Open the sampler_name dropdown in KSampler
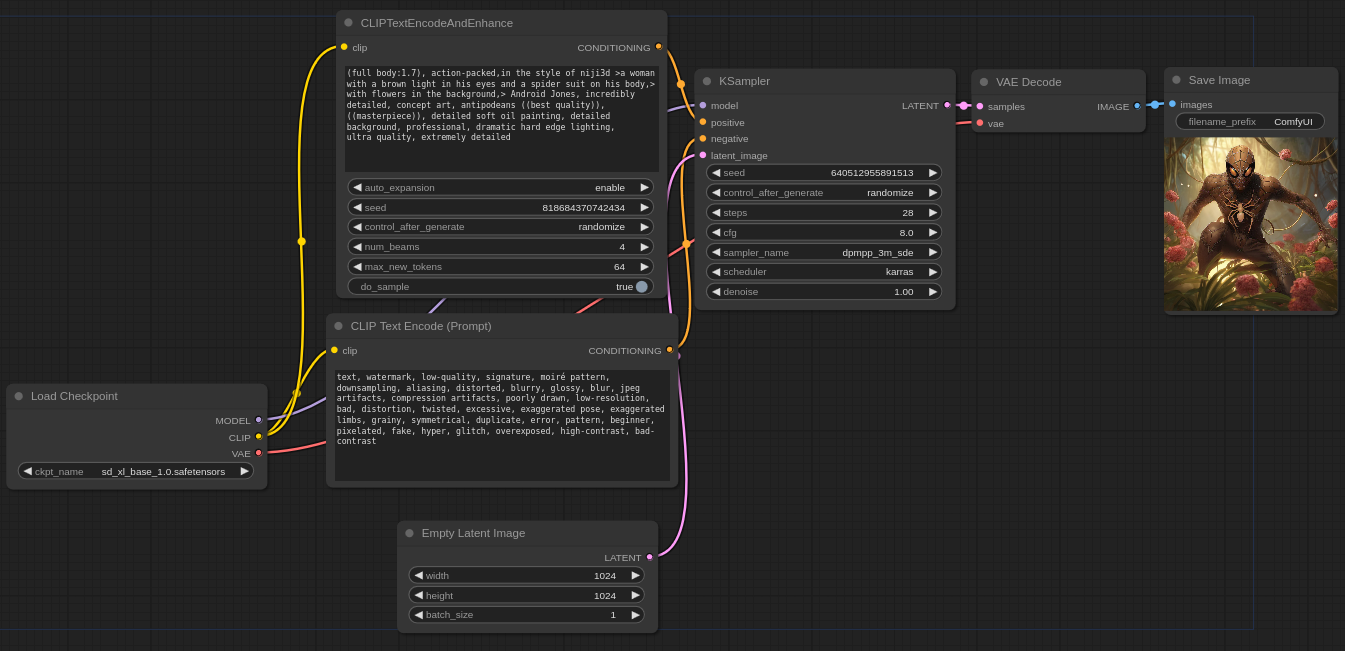The height and width of the screenshot is (651, 1345). [824, 252]
